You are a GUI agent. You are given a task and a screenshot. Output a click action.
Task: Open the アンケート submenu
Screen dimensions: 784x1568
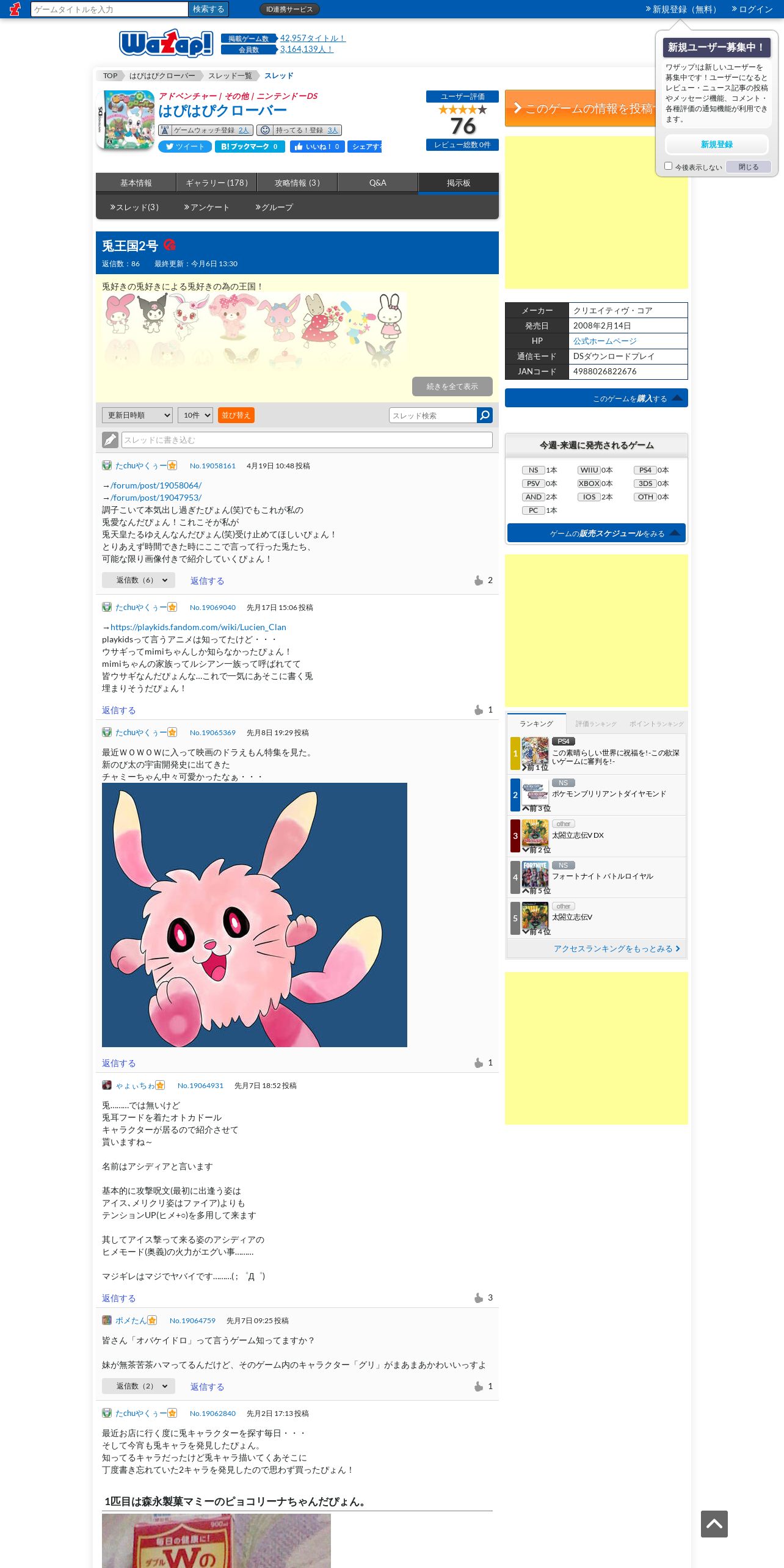pyautogui.click(x=206, y=208)
